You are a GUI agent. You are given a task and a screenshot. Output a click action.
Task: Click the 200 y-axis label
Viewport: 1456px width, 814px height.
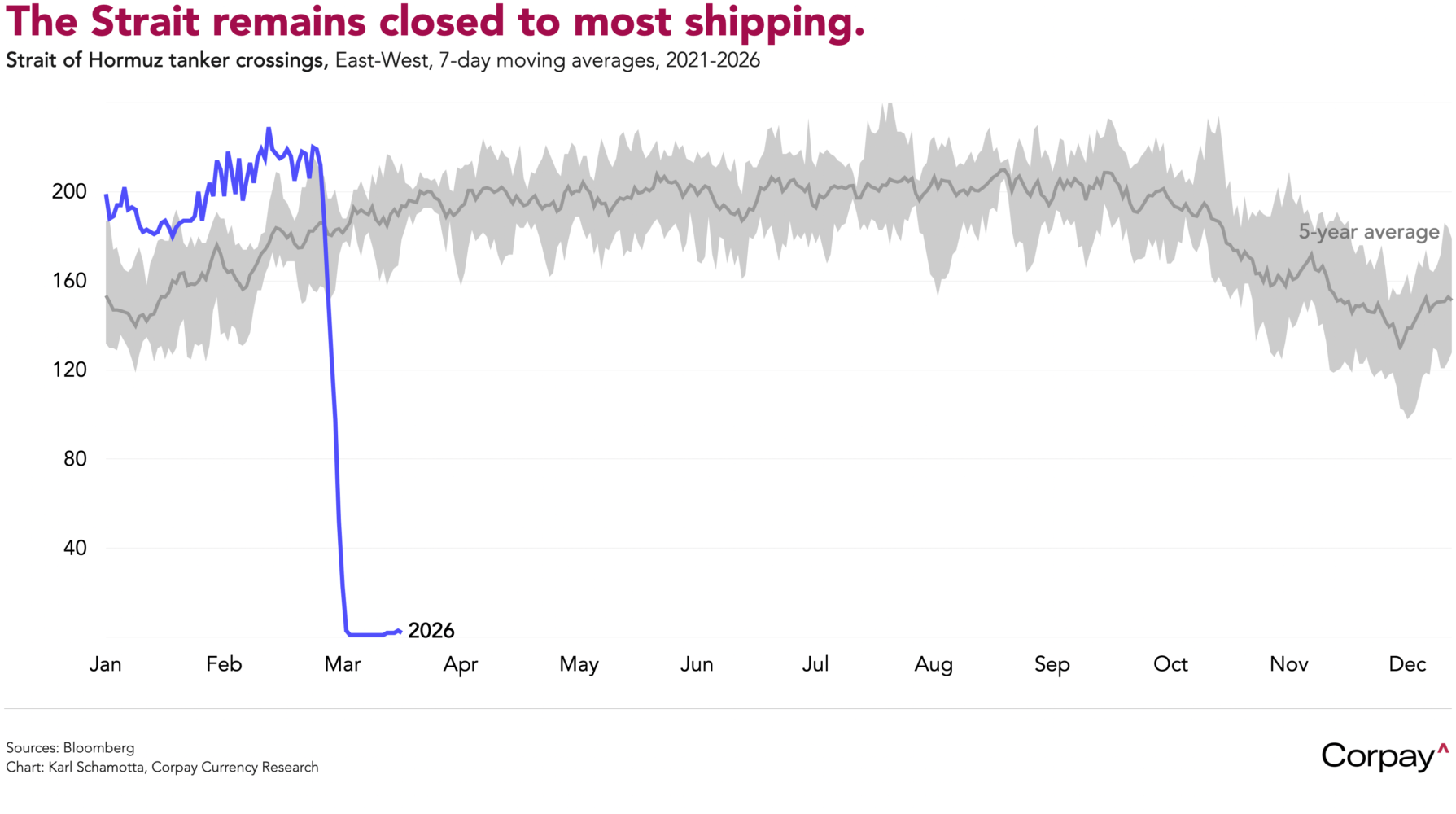coord(69,191)
